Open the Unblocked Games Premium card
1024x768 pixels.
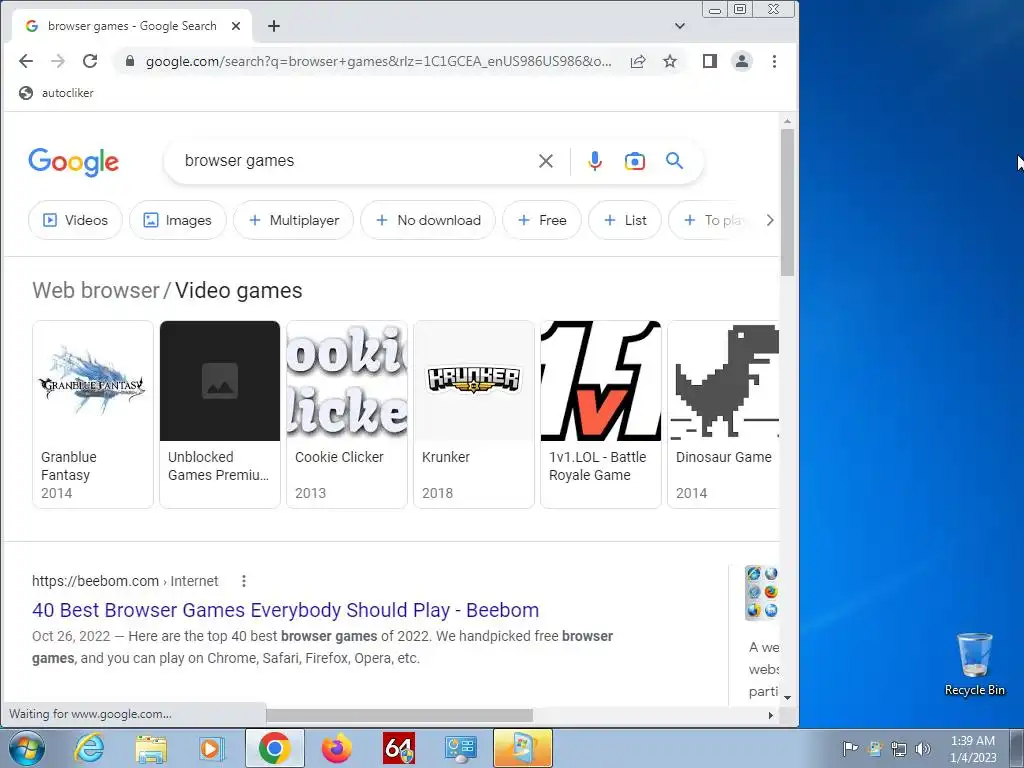coord(220,414)
